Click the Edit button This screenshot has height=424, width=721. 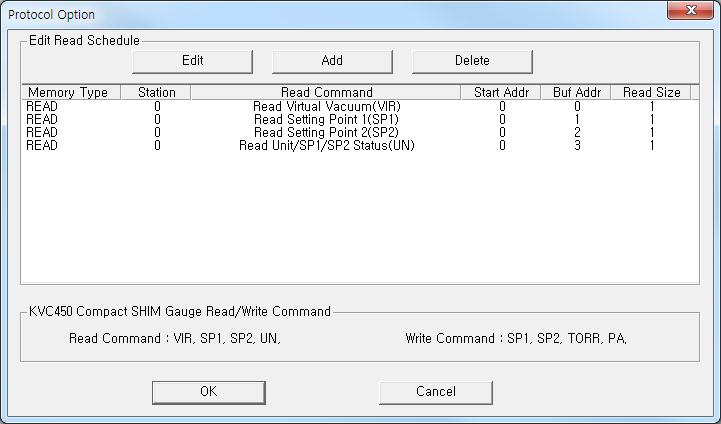(x=192, y=61)
